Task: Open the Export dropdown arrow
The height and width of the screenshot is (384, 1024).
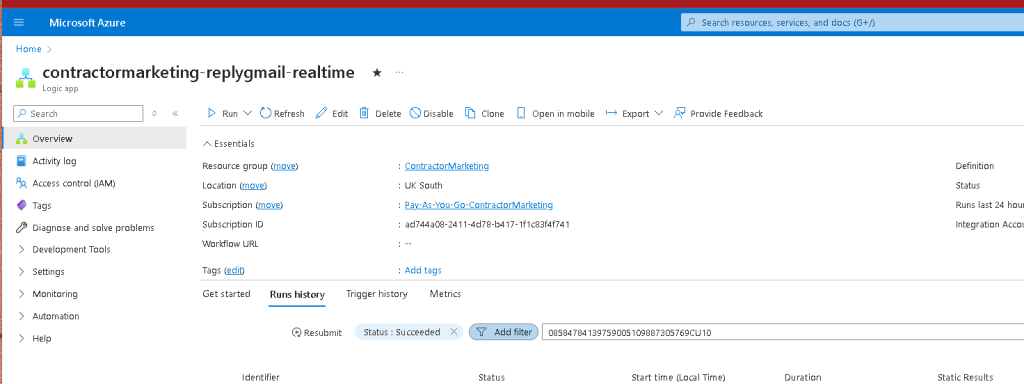Action: 658,113
